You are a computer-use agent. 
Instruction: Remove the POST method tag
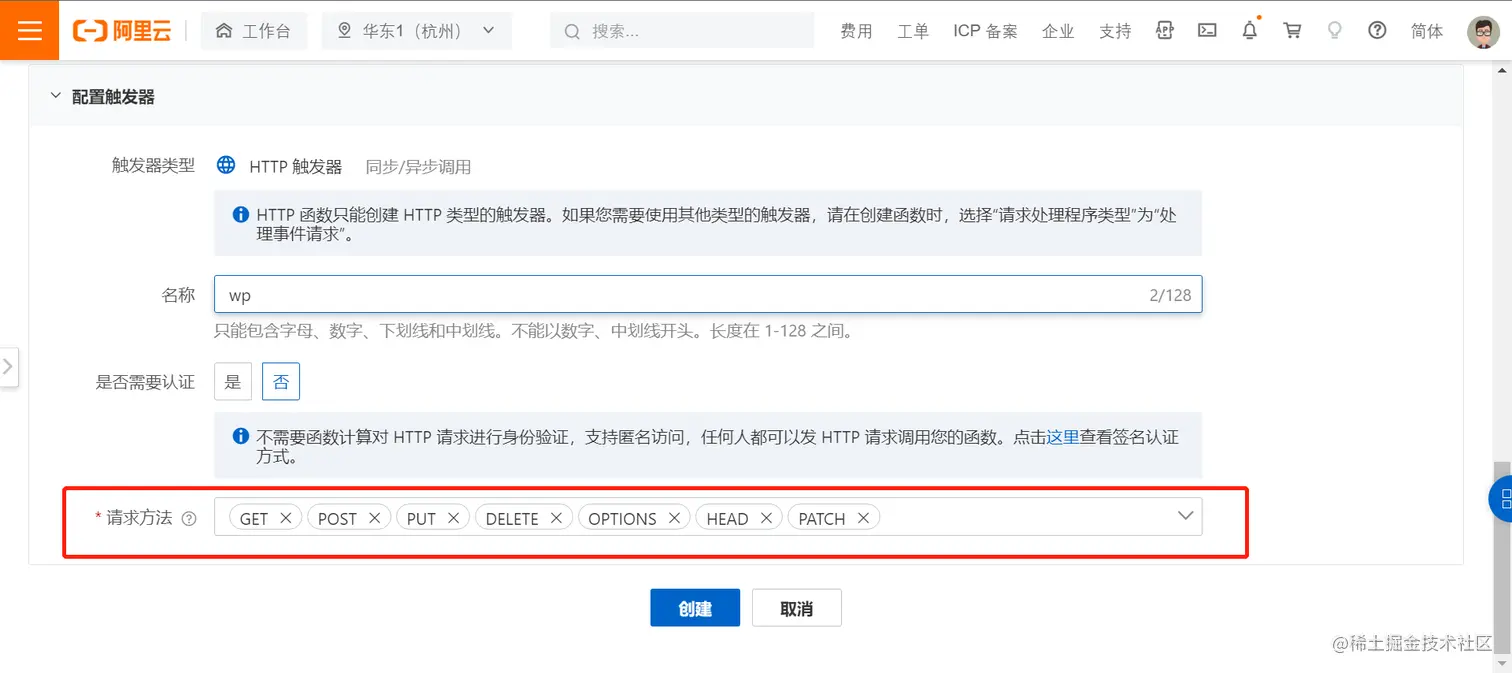click(x=375, y=518)
